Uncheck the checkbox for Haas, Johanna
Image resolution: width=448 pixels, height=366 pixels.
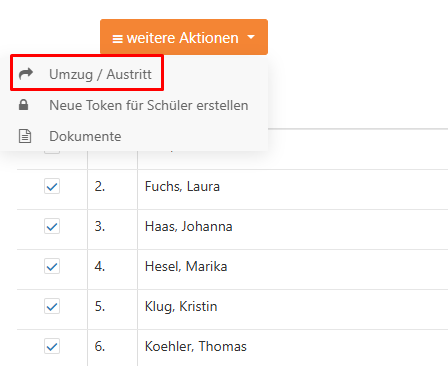pos(52,226)
